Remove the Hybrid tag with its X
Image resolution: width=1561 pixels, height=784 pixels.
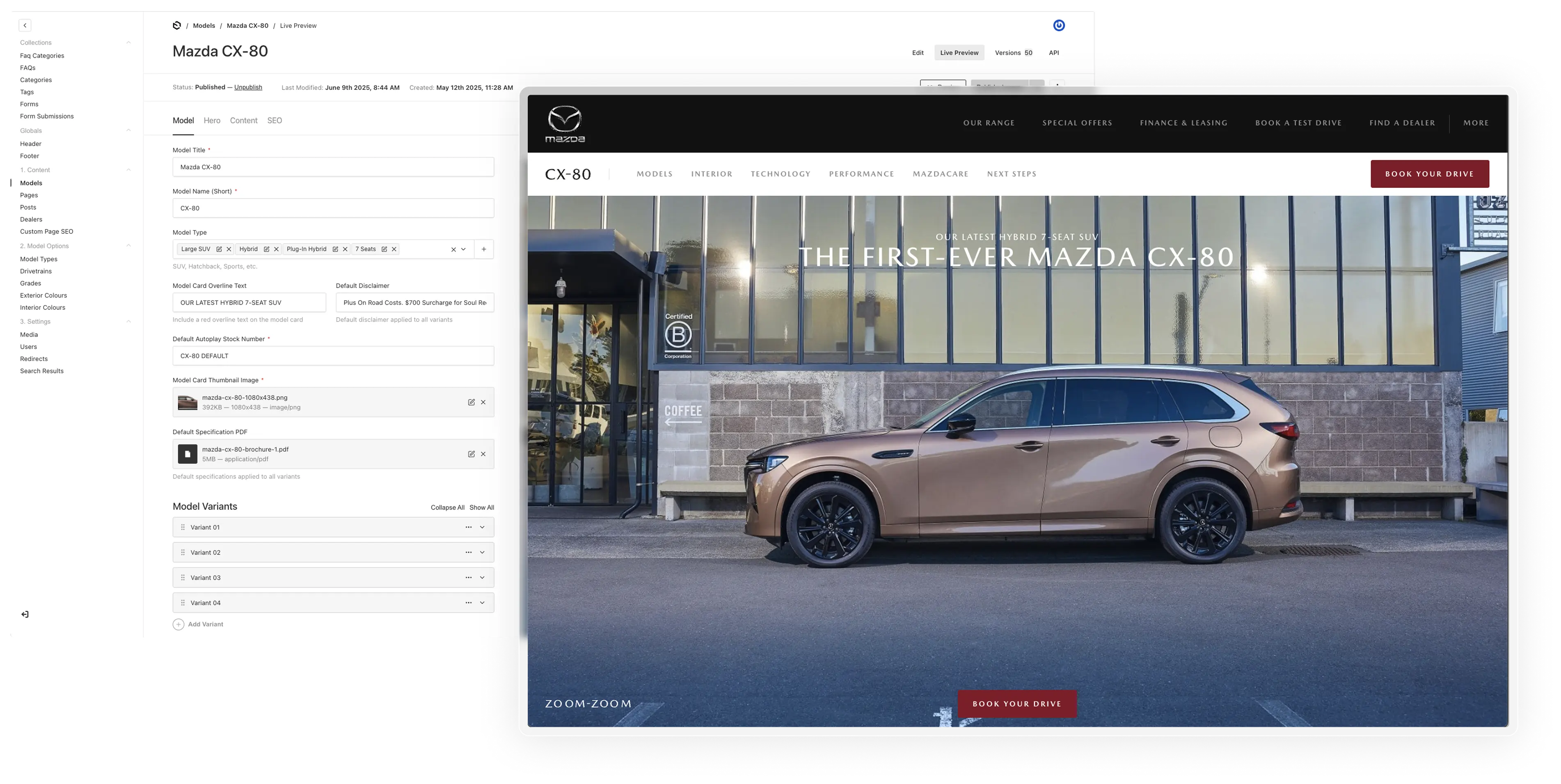[x=276, y=249]
